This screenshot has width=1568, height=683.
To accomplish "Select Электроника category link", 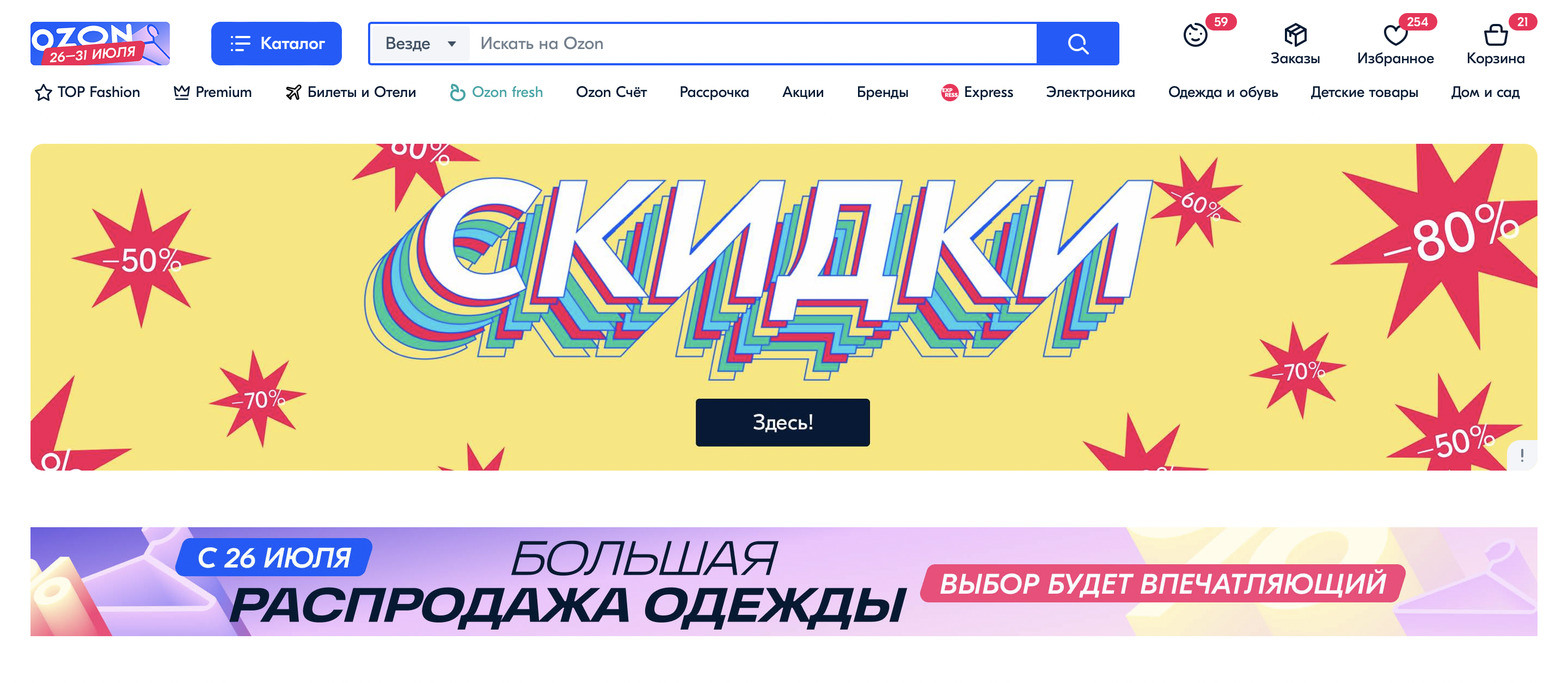I will tap(1090, 93).
